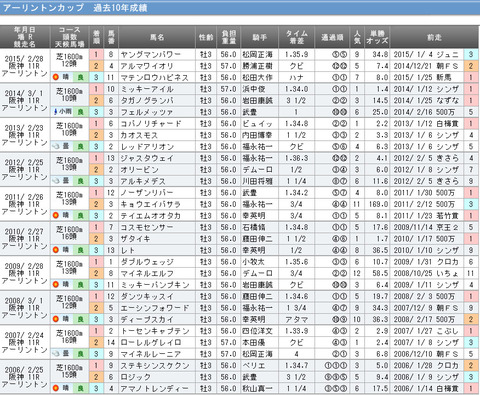The image size is (480, 395).
Task: Click the cloudy weather icon for 2012/2/25 race
Action: (x=56, y=181)
